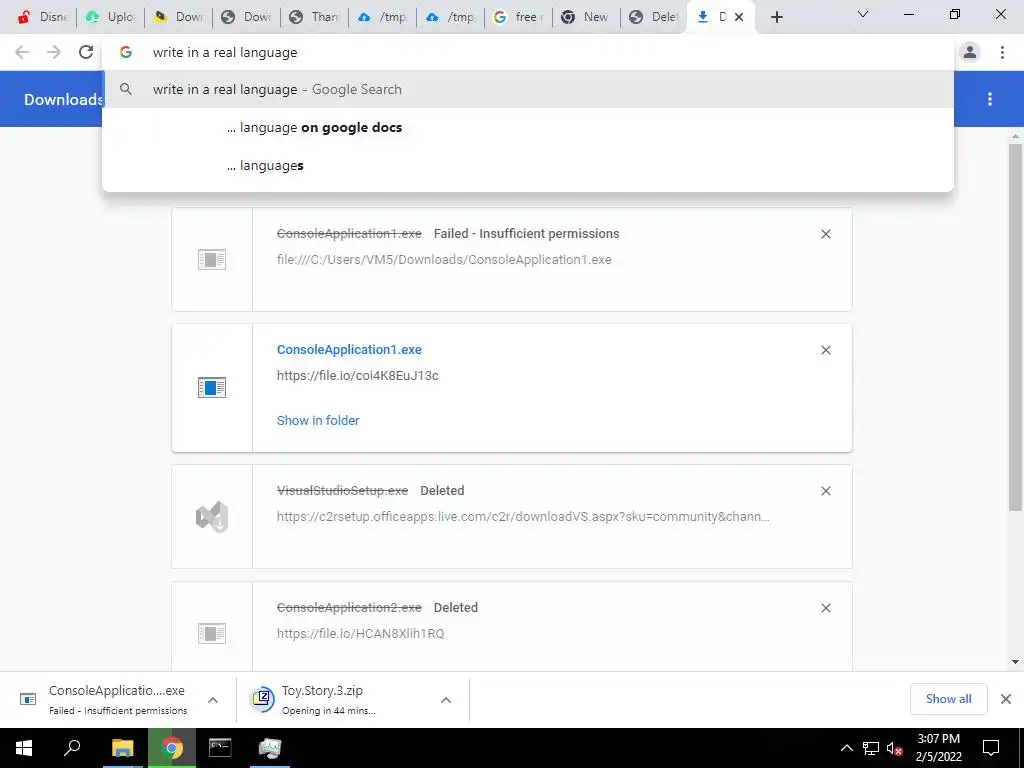Viewport: 1024px width, 768px height.
Task: Open Windows taskbar search
Action: (72, 748)
